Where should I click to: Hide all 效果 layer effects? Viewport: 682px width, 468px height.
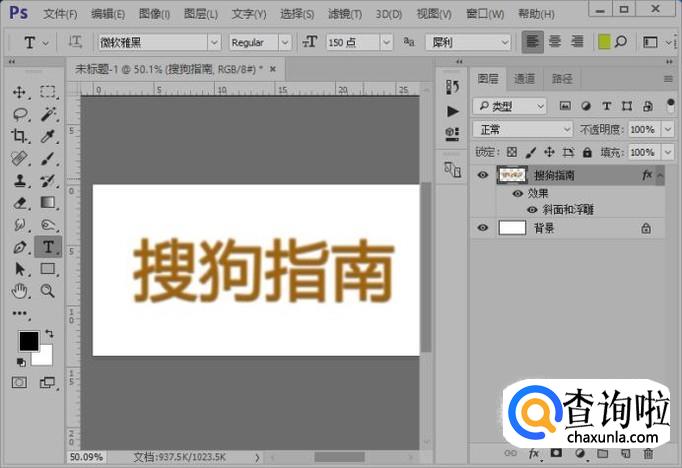518,194
